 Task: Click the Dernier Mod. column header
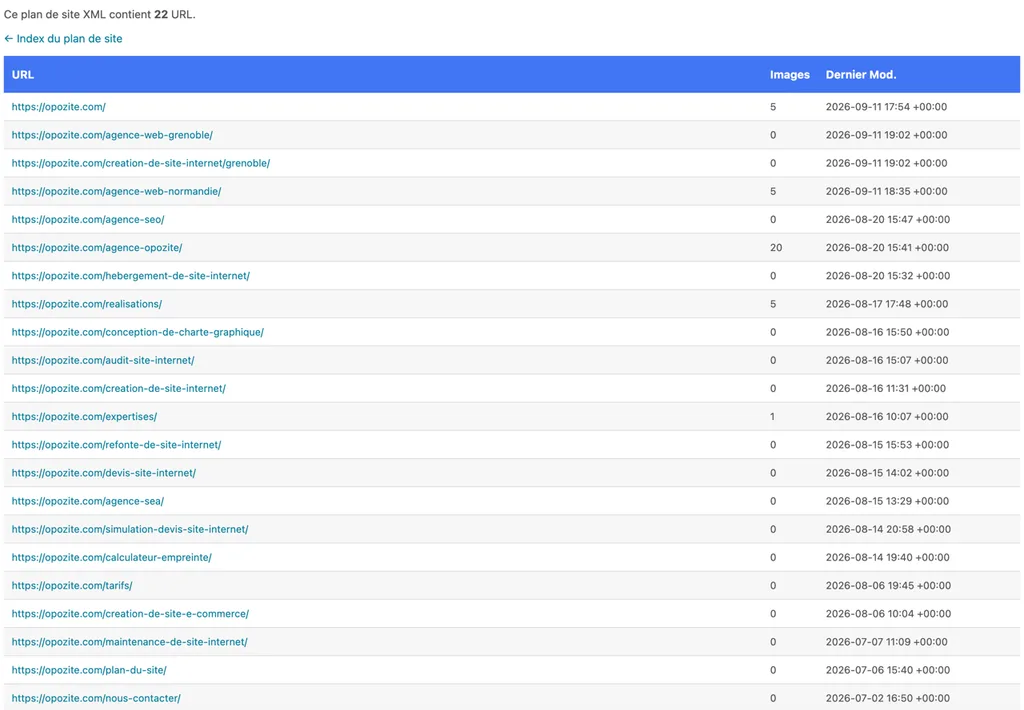pos(861,74)
